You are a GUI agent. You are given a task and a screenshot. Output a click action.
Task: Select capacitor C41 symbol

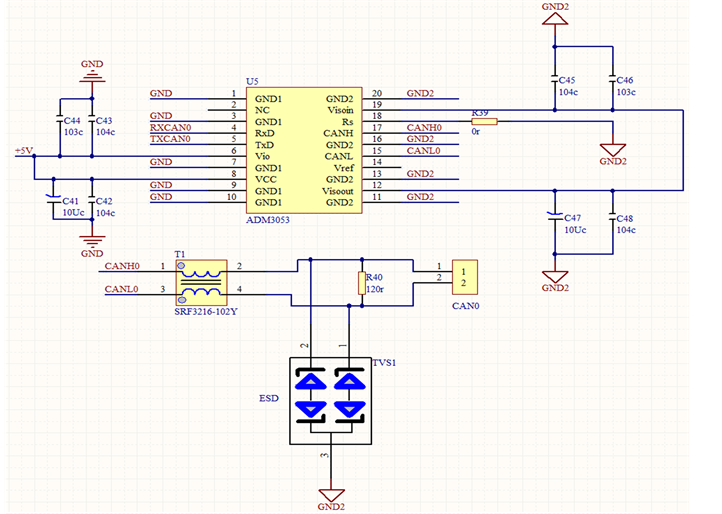[x=57, y=200]
